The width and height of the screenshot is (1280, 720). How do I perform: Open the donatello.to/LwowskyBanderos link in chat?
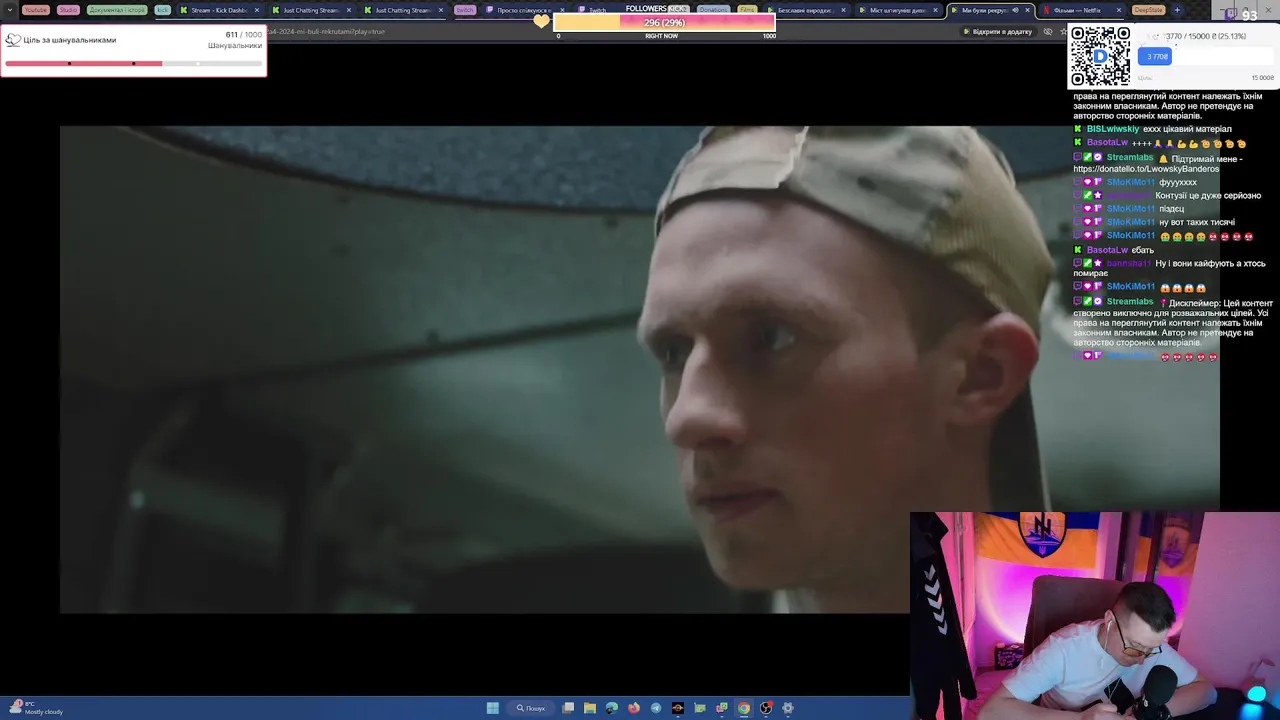click(x=1146, y=169)
